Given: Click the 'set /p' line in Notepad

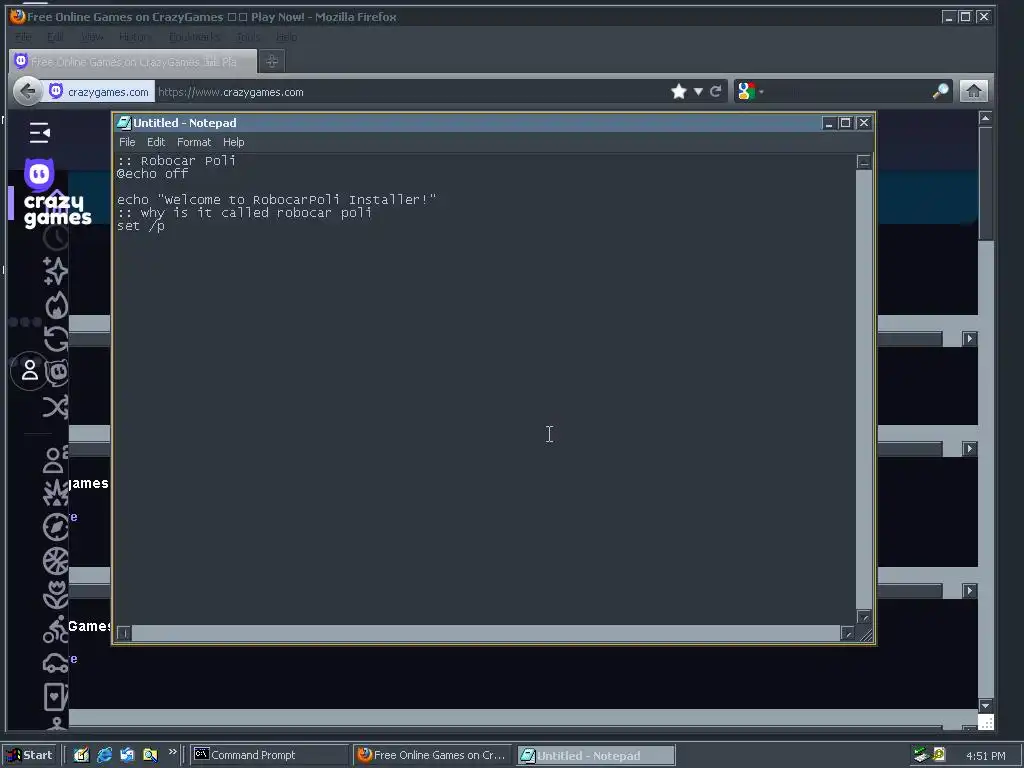Looking at the screenshot, I should pos(141,226).
